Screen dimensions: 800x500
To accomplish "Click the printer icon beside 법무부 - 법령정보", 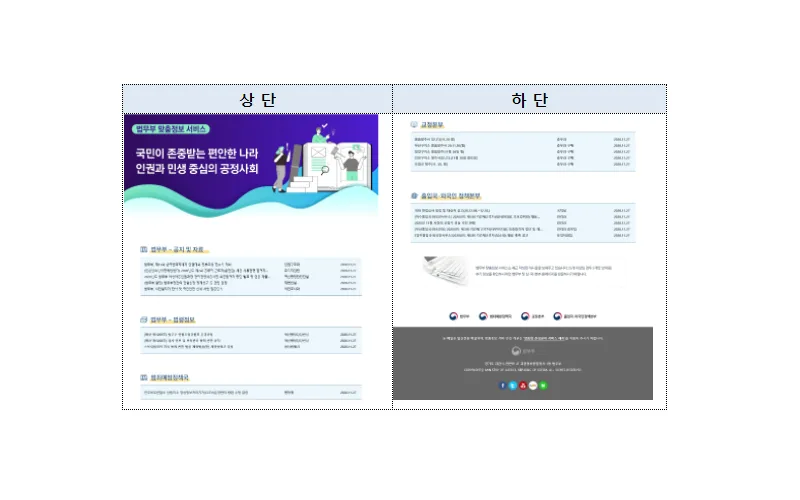I will click(144, 320).
